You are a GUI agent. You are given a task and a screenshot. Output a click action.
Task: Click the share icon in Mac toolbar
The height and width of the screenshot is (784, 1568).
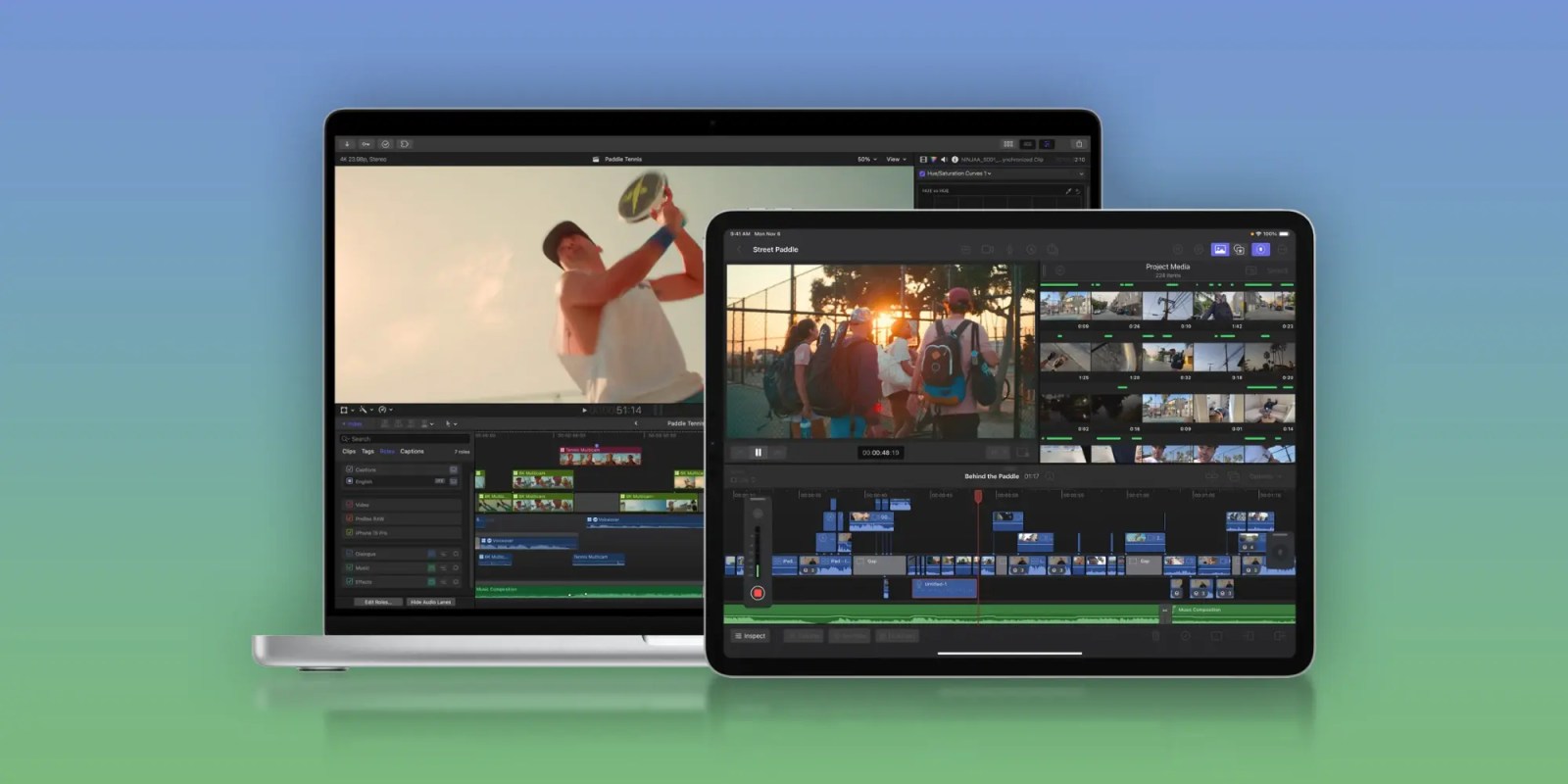(1078, 144)
